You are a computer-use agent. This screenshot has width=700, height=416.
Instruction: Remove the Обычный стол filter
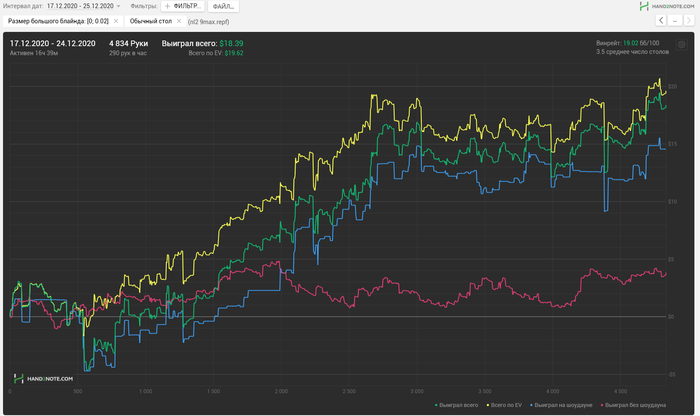(x=179, y=21)
